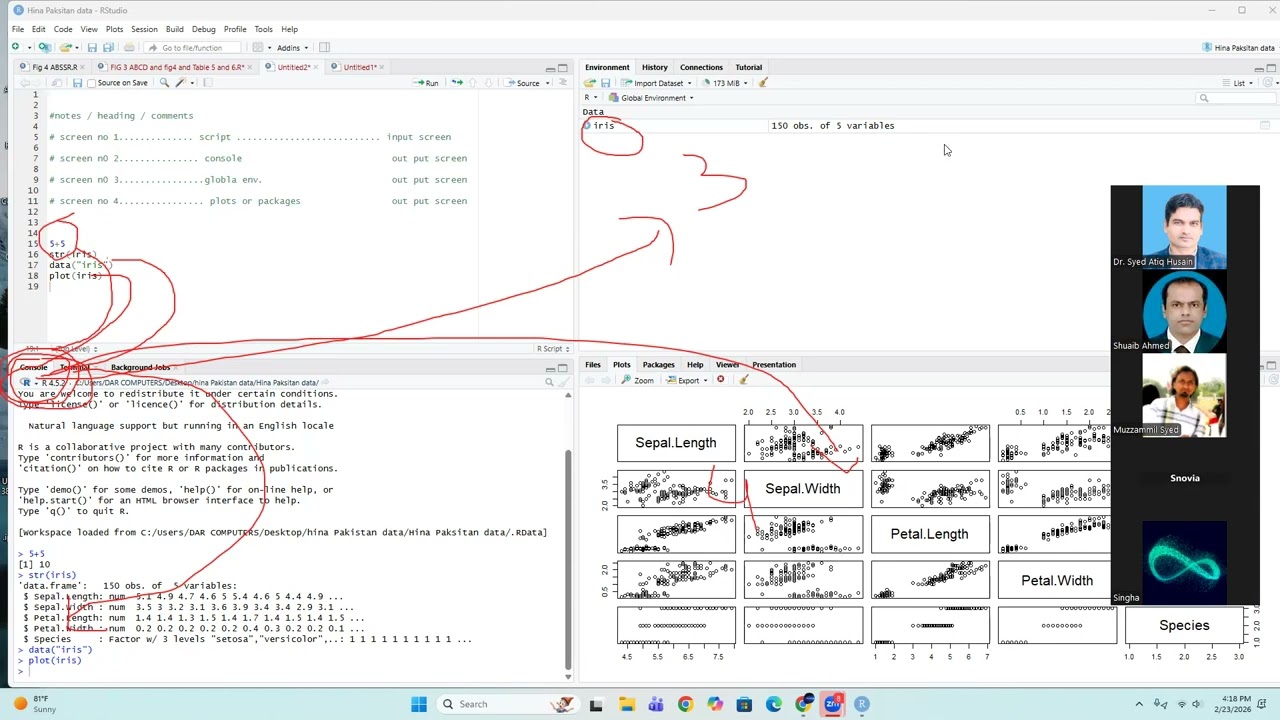The image size is (1280, 720).
Task: Open Import Dataset dropdown
Action: click(x=656, y=83)
